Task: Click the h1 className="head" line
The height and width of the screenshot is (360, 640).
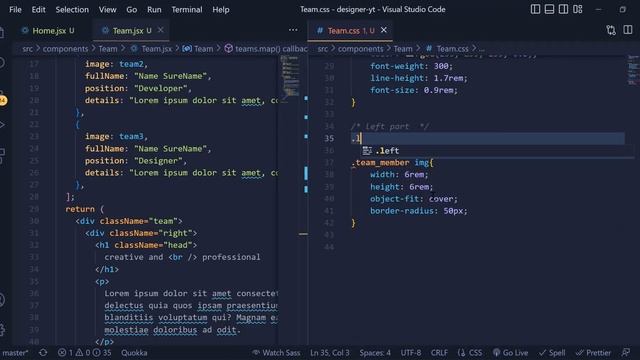Action: pos(146,245)
